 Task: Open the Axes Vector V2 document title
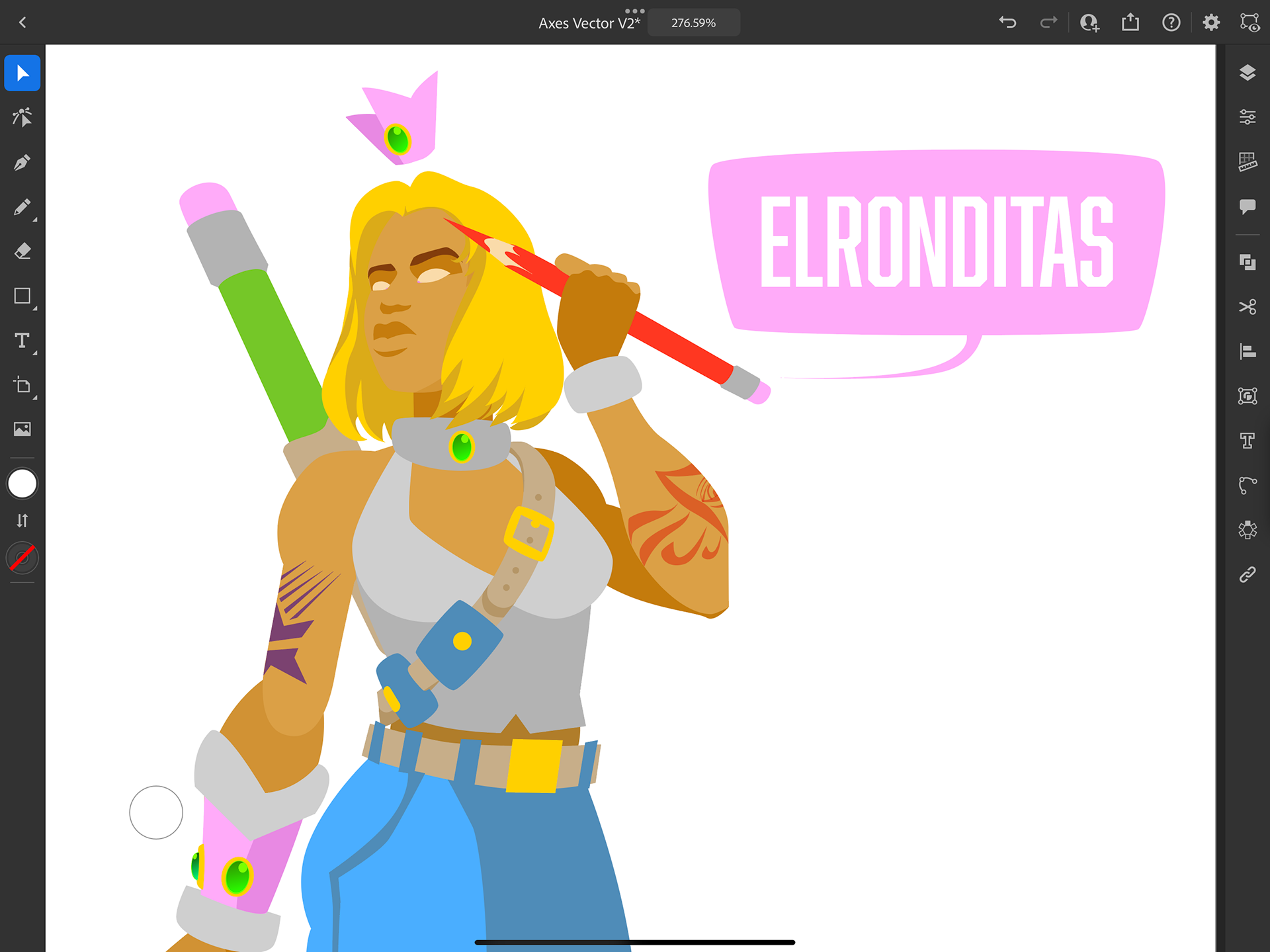tap(589, 23)
